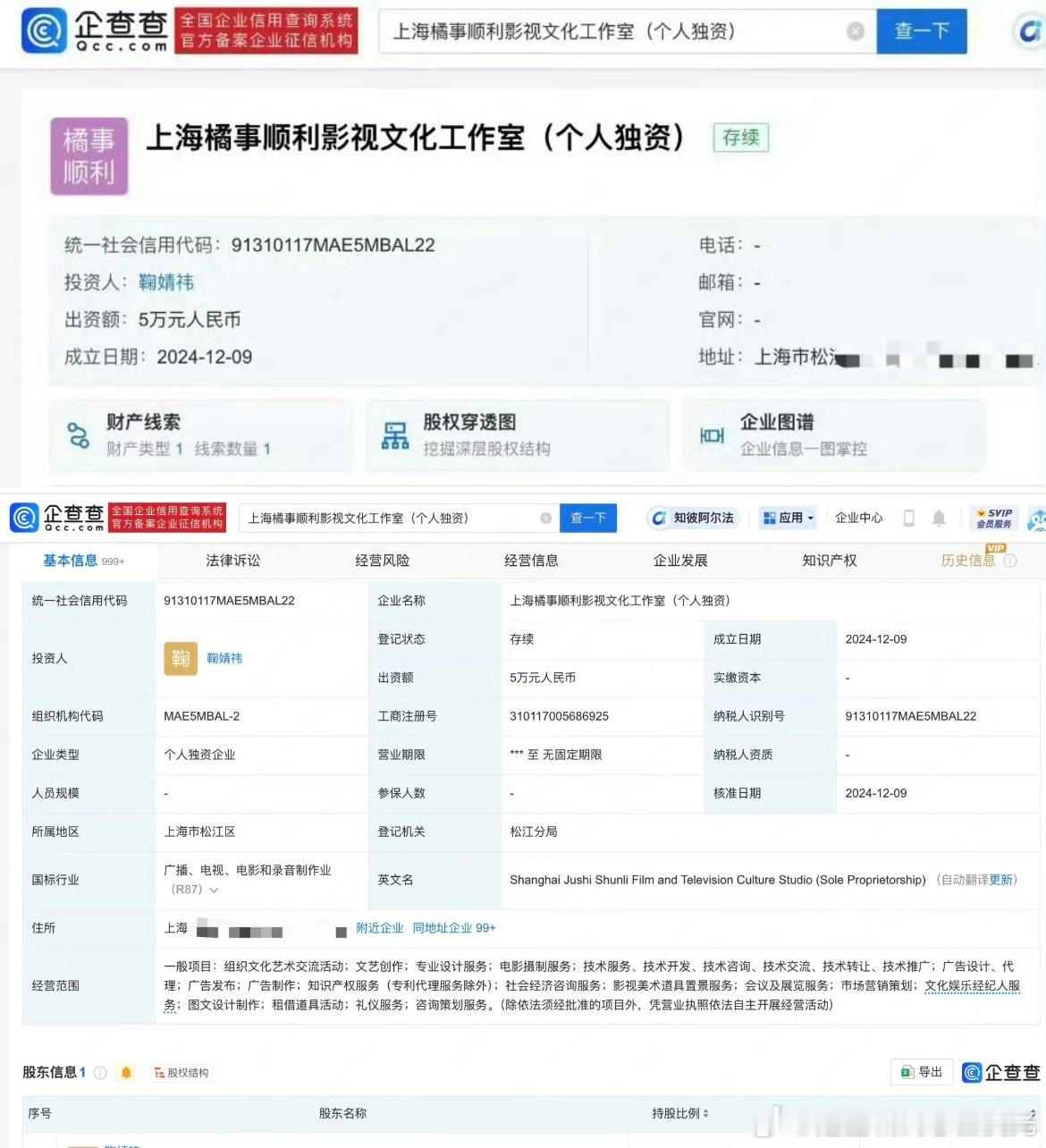
Task: Switch to the 基本信息 tab
Action: pyautogui.click(x=83, y=561)
